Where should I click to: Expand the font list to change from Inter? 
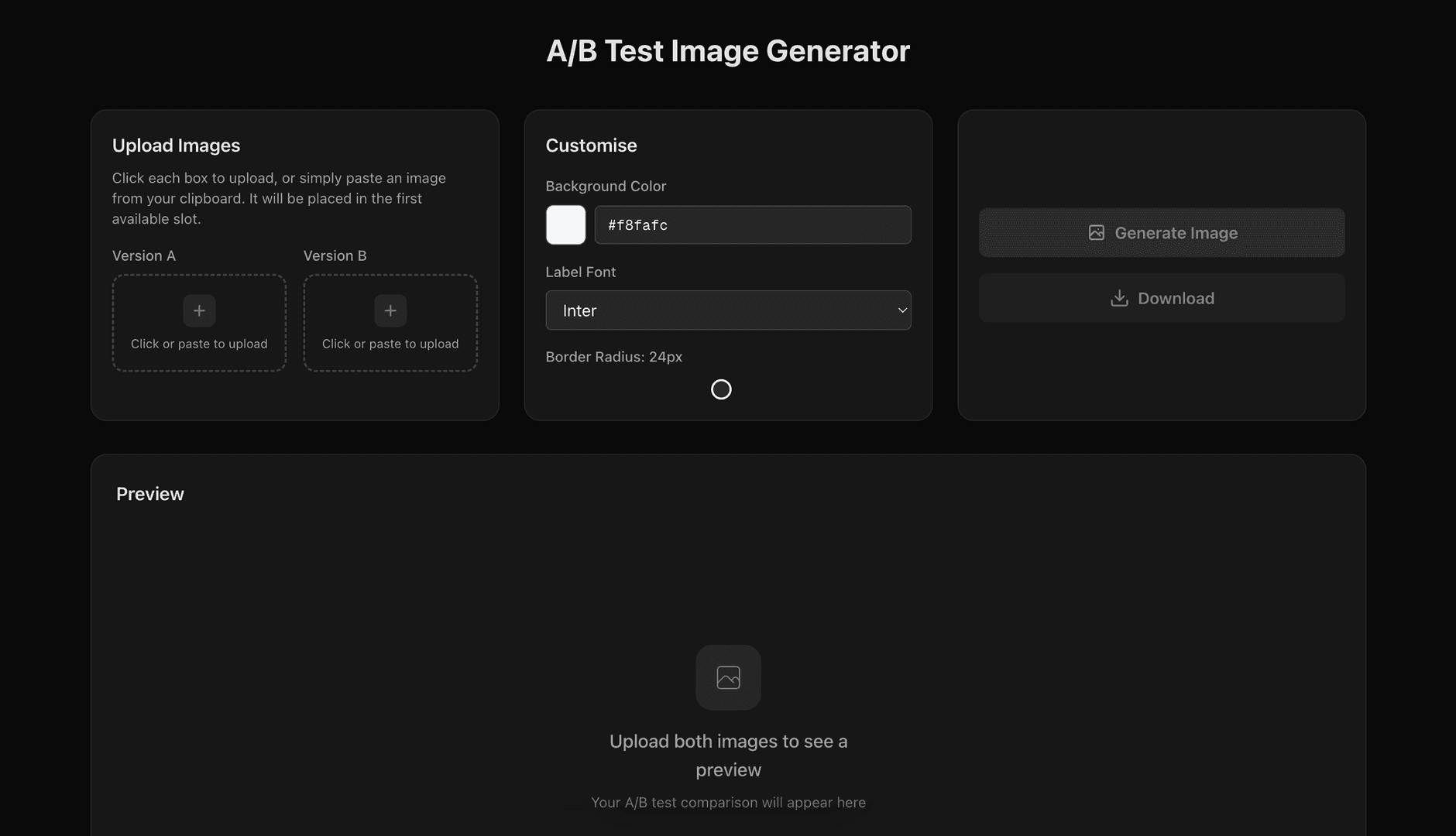(728, 310)
